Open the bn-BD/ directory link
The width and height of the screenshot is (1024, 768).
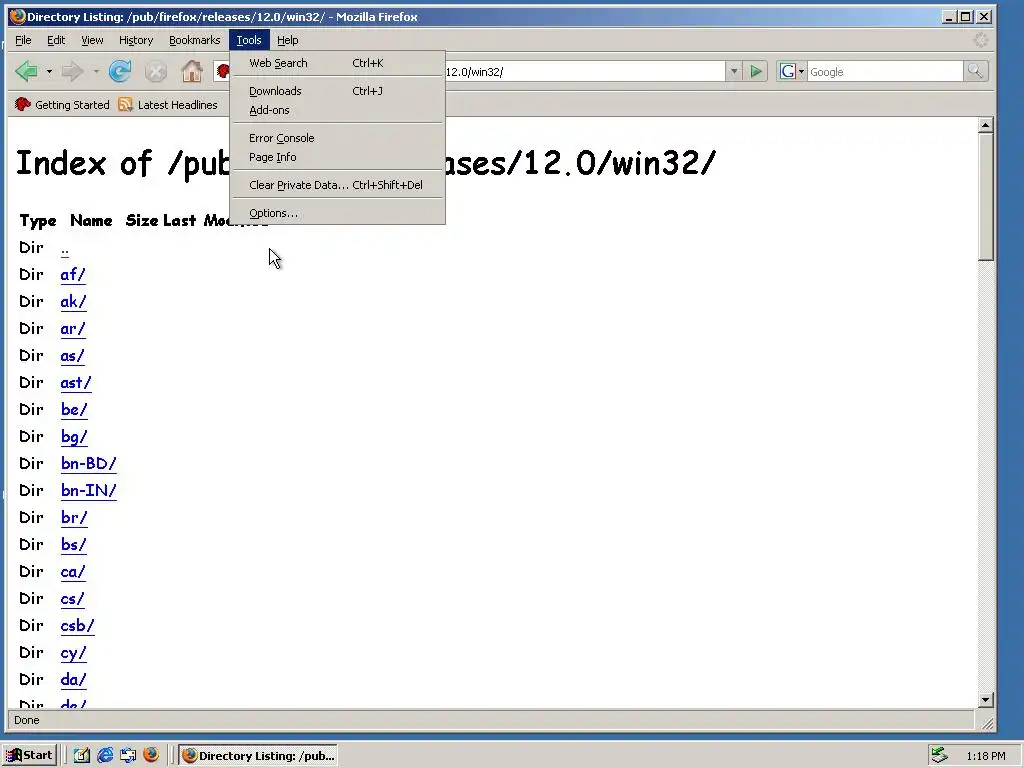(x=89, y=464)
